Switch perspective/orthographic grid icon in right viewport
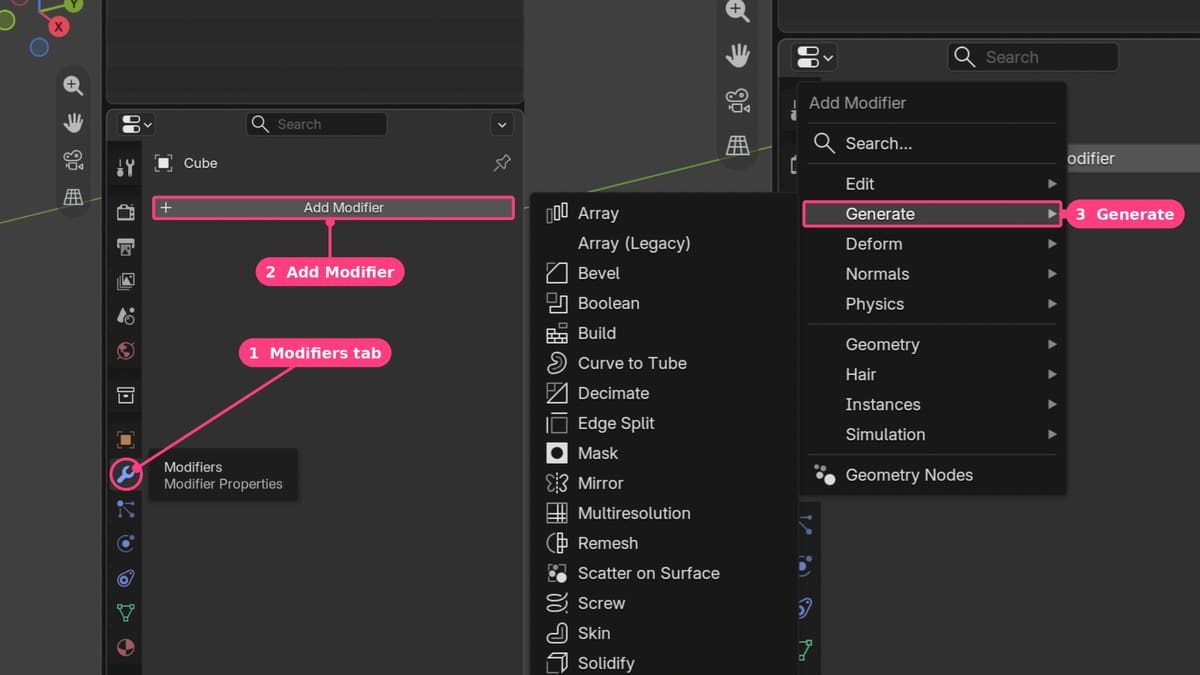The image size is (1200, 675). [x=738, y=144]
